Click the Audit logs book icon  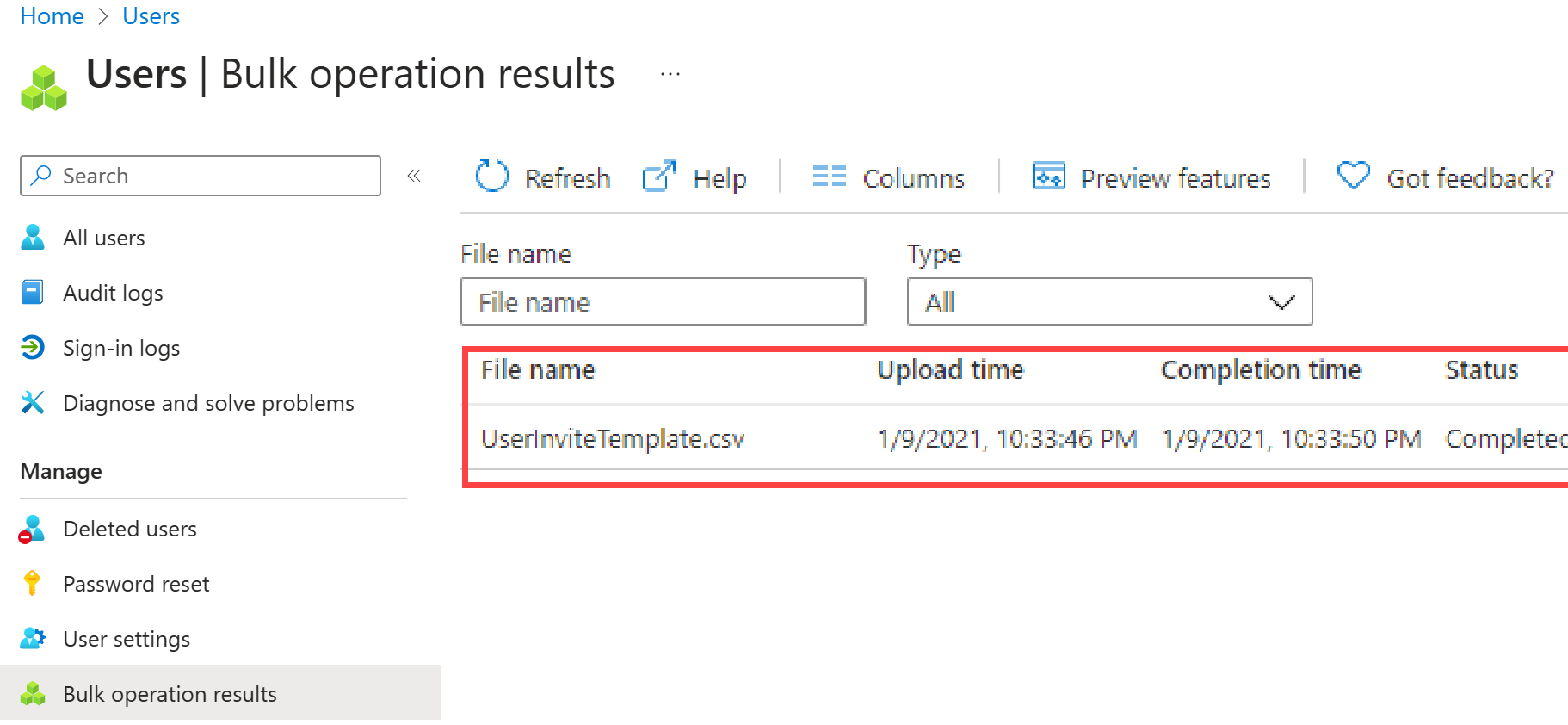(33, 292)
